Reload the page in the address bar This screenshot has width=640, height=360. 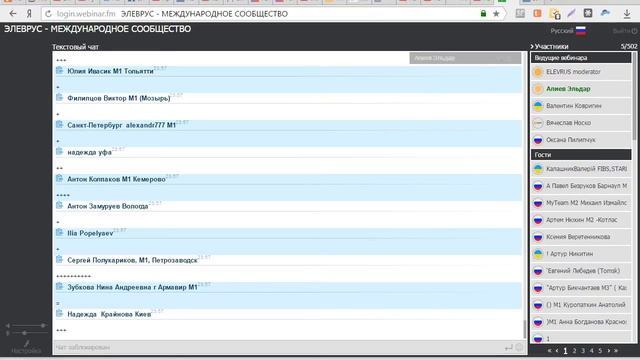48,13
